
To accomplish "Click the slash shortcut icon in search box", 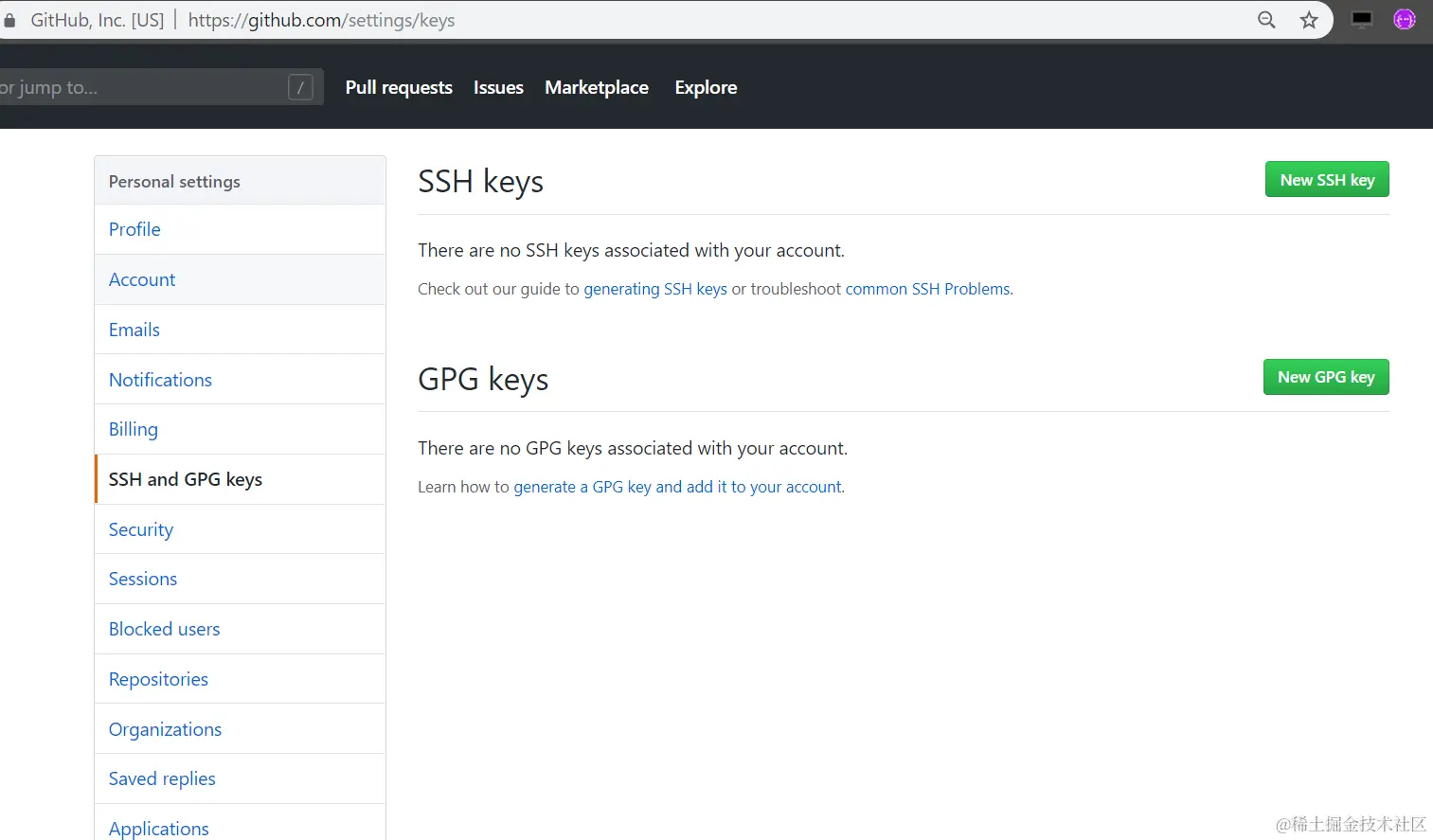I will [300, 87].
